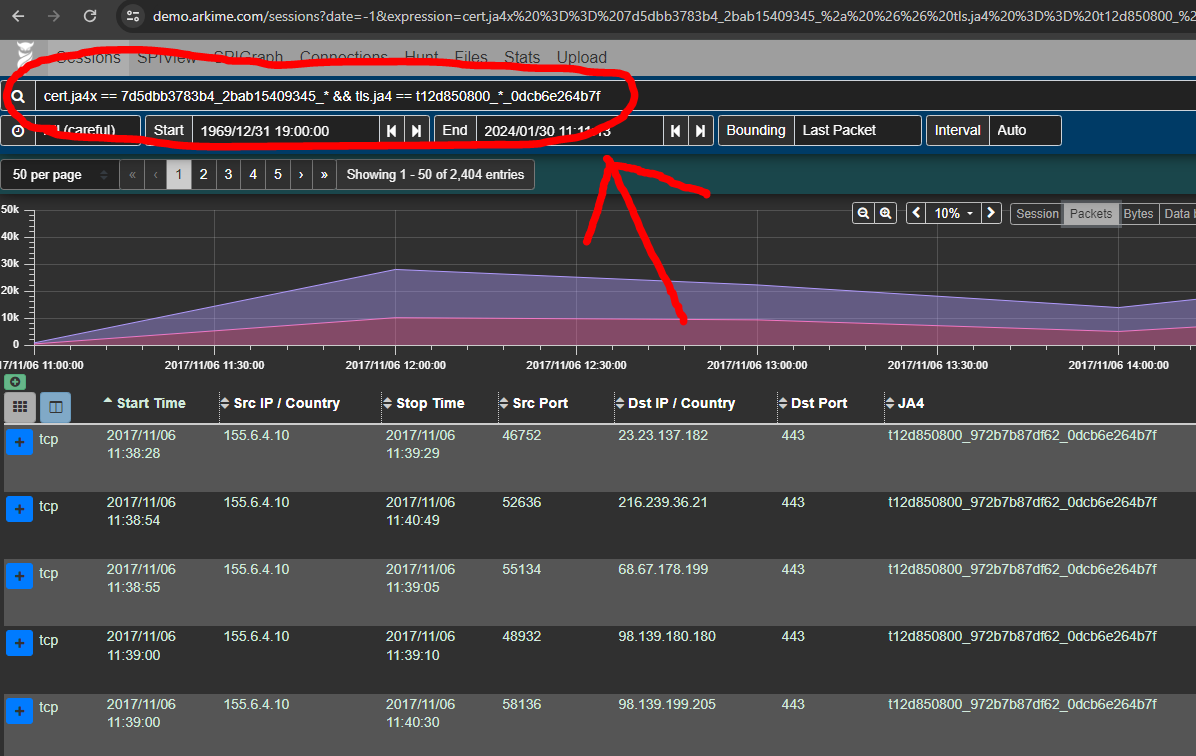The image size is (1196, 756).
Task: Step End time to previous interval
Action: [x=675, y=130]
